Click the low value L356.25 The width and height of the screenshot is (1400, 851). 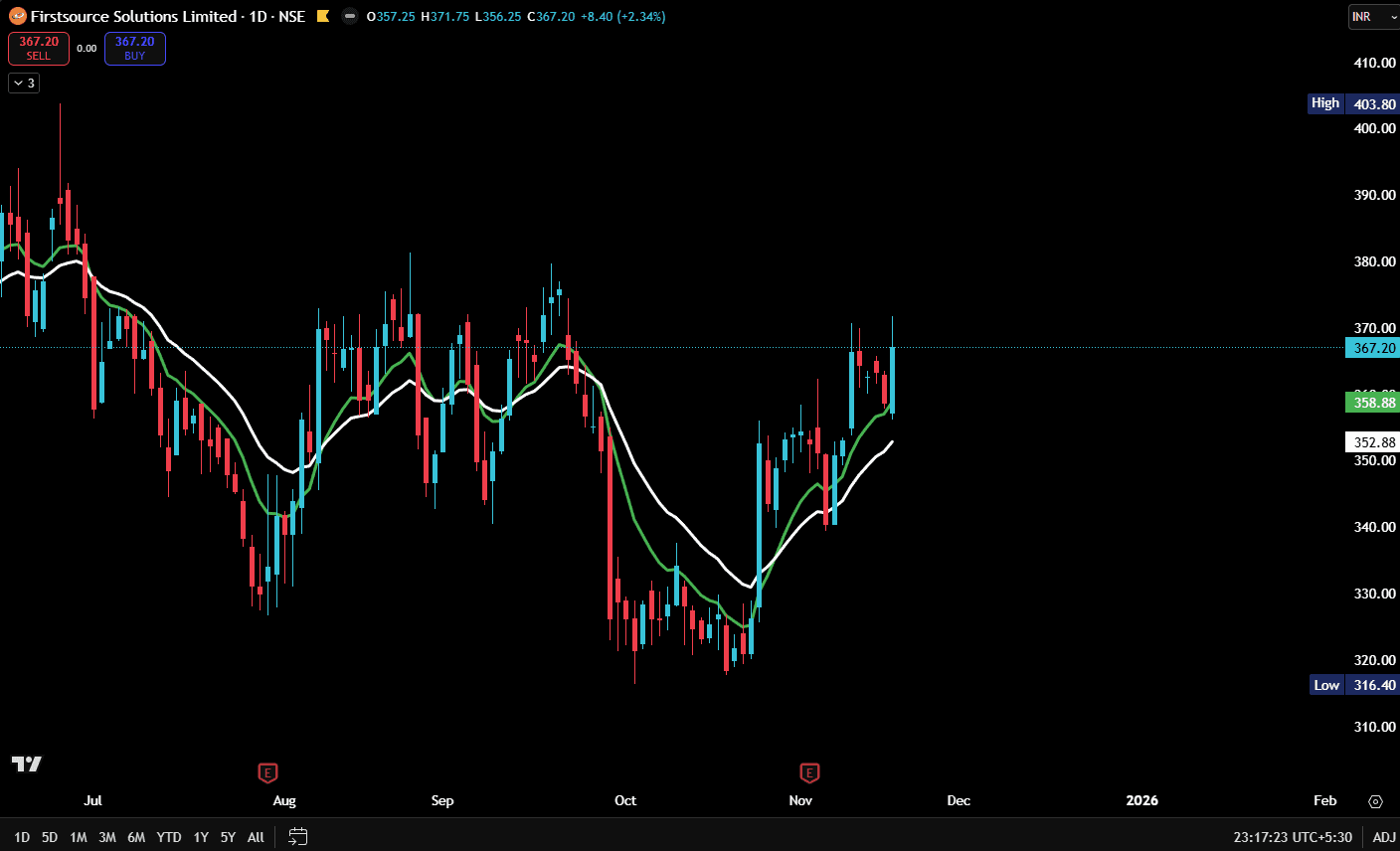pyautogui.click(x=498, y=17)
